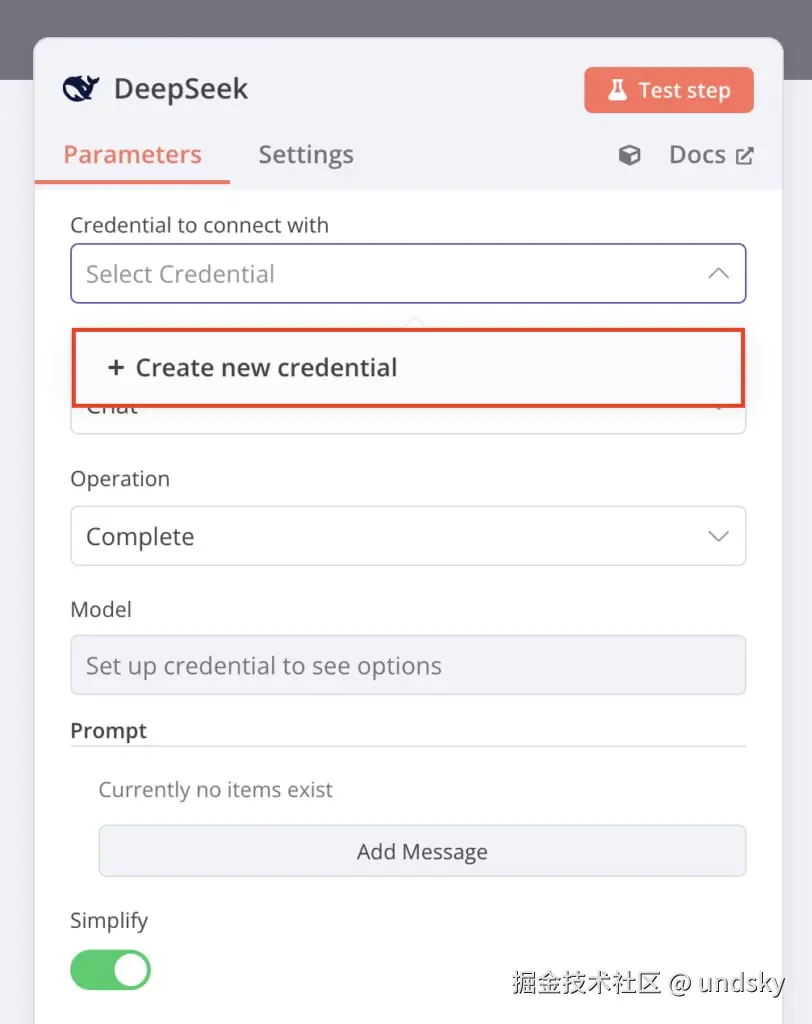Collapse the credential list using the up chevron

[x=718, y=273]
